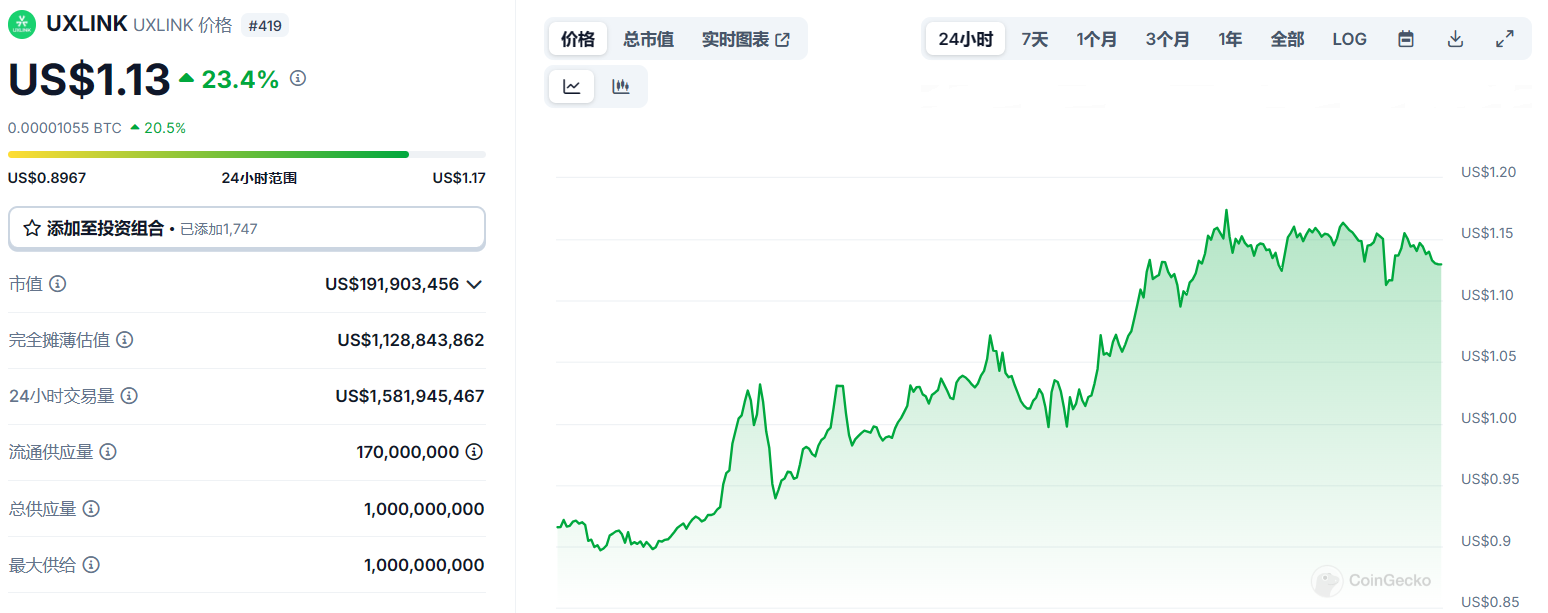Expand the market cap dropdown chevron
Viewport: 1548px width, 613px height.
(474, 284)
